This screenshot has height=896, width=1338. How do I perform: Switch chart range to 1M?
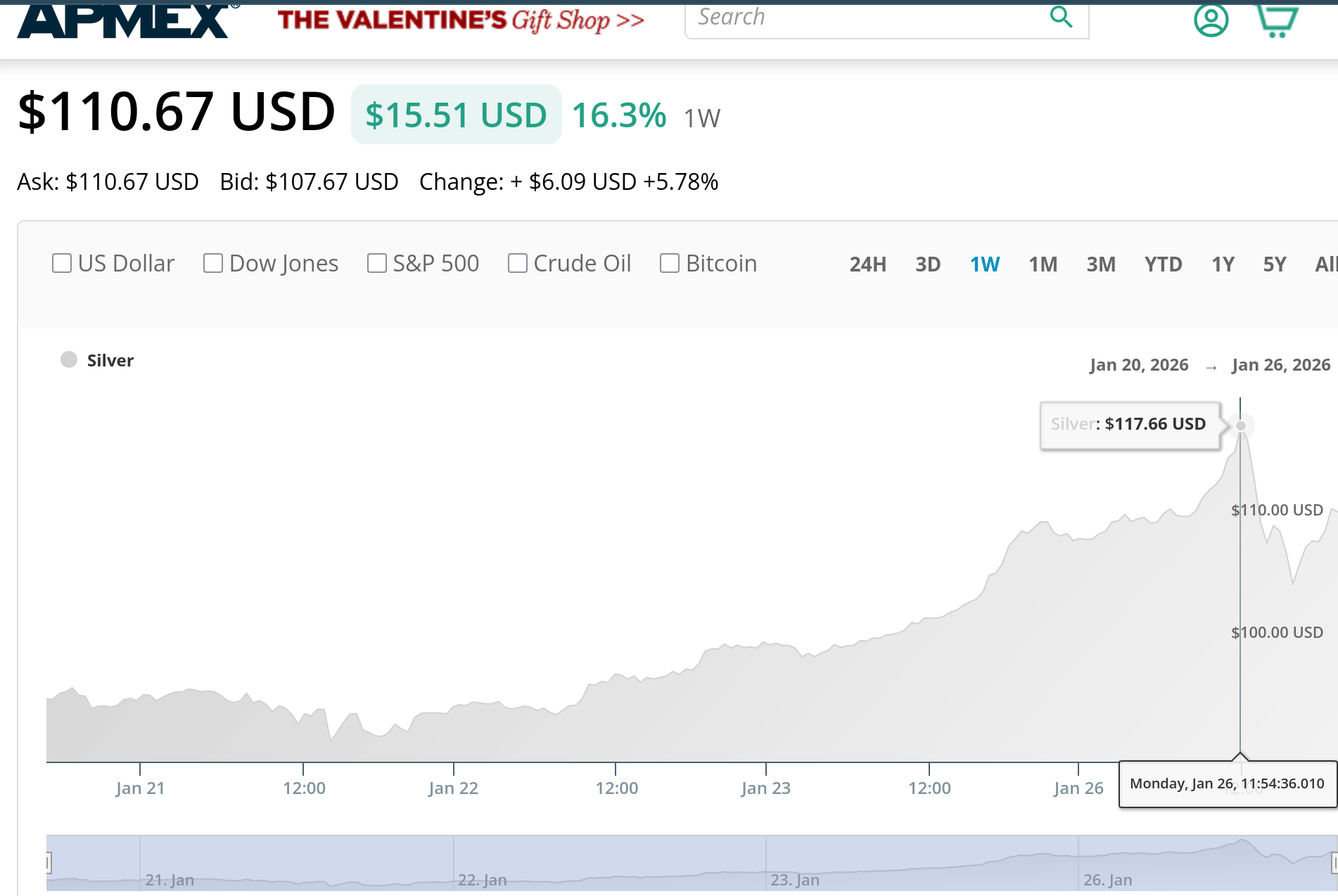tap(1043, 264)
